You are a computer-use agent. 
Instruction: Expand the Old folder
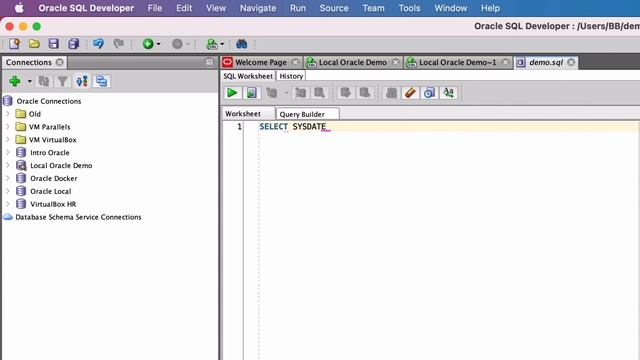(x=8, y=114)
